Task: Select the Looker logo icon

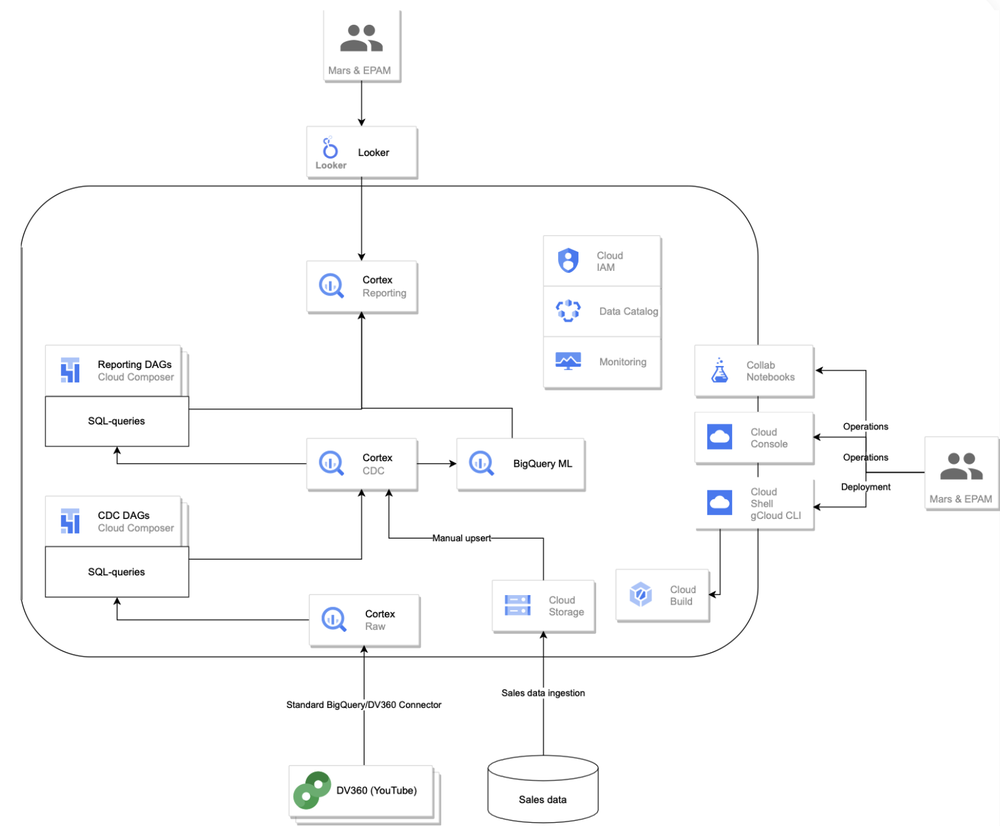Action: pyautogui.click(x=330, y=147)
